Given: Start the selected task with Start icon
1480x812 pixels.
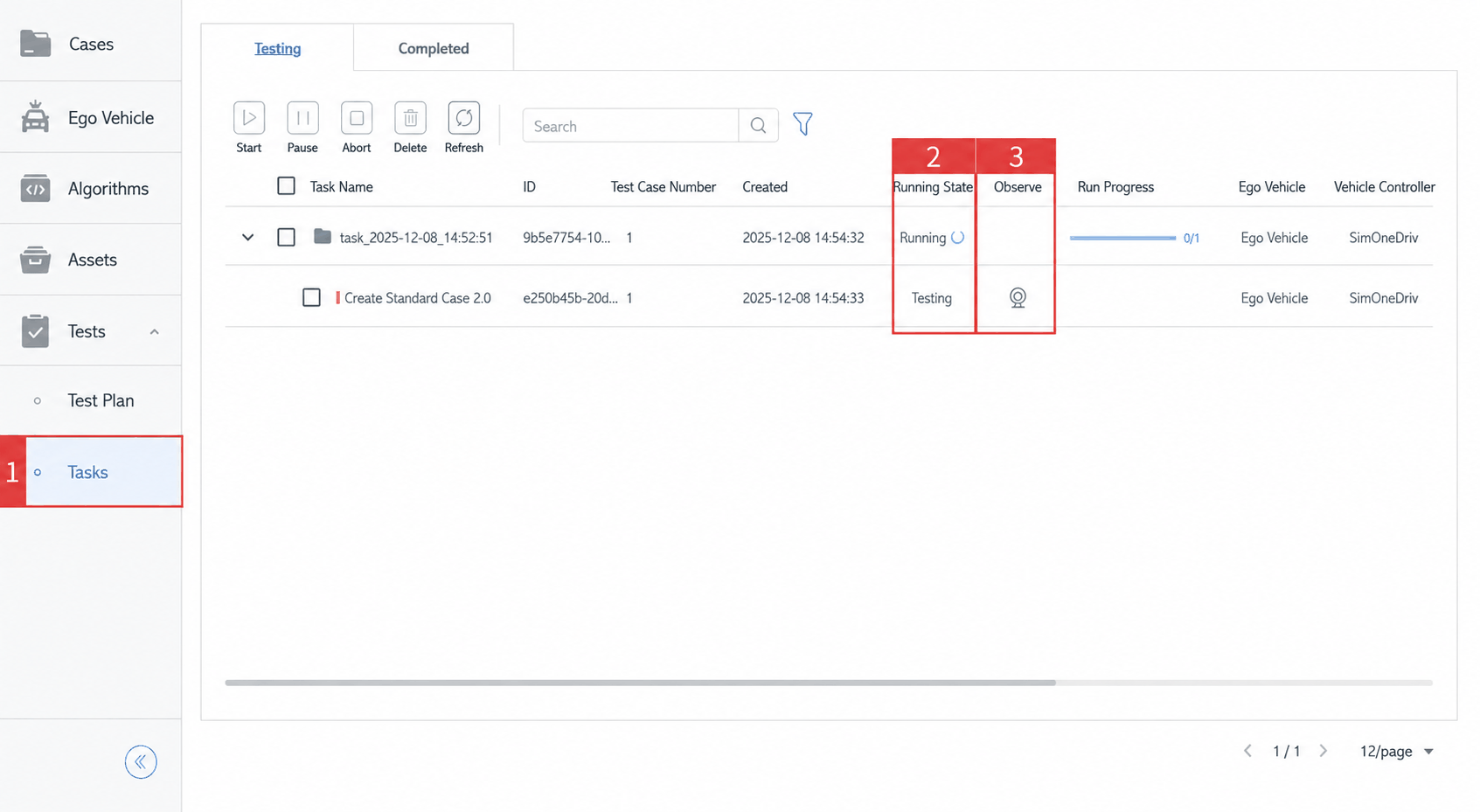Looking at the screenshot, I should click(249, 118).
